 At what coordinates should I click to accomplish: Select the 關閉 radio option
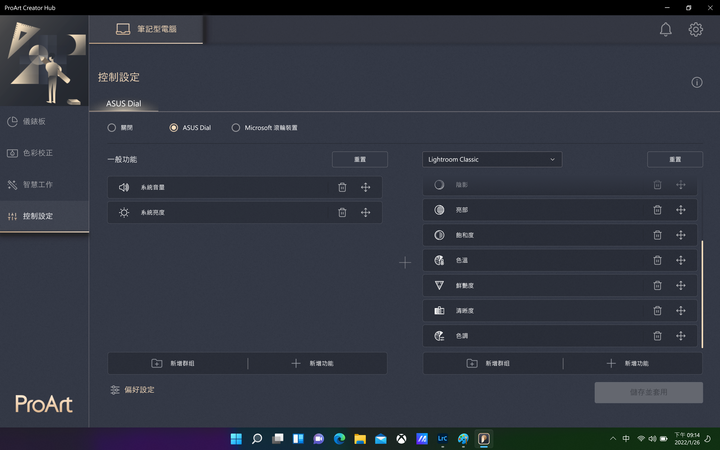tap(112, 128)
